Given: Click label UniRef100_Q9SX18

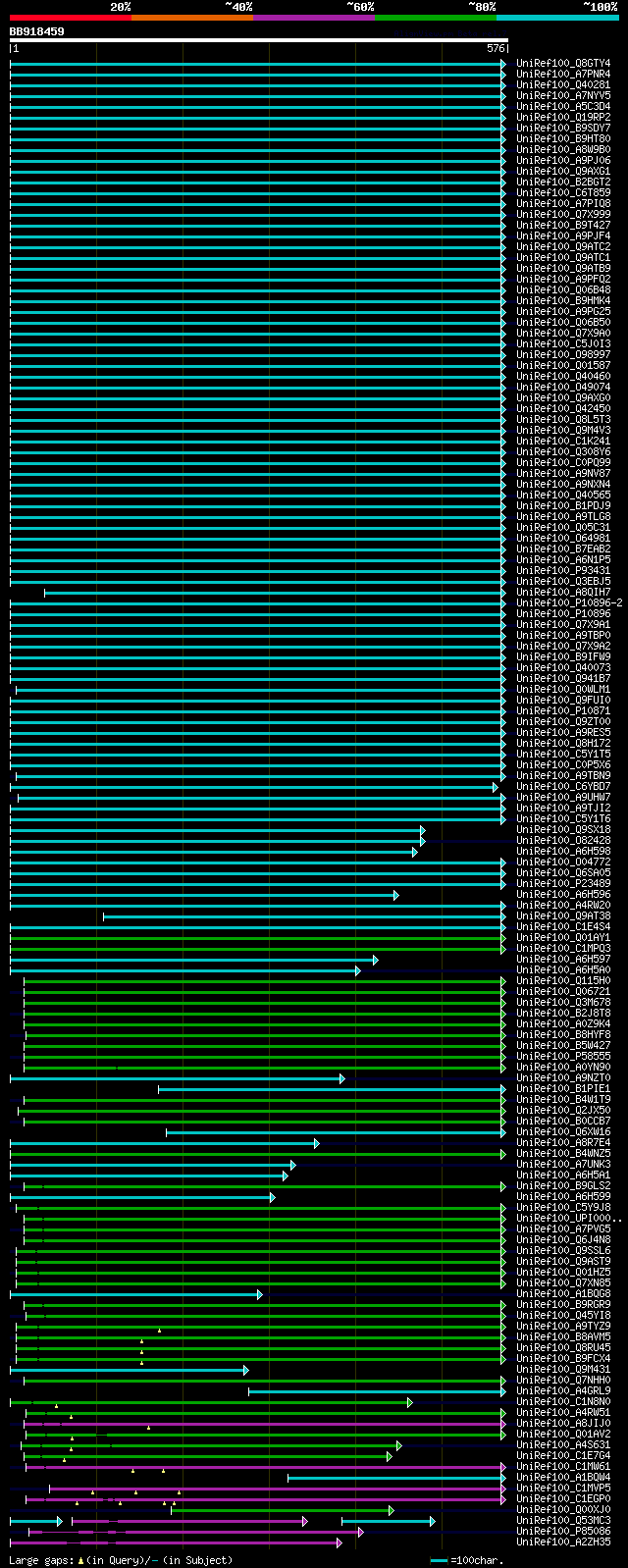Looking at the screenshot, I should [x=563, y=830].
